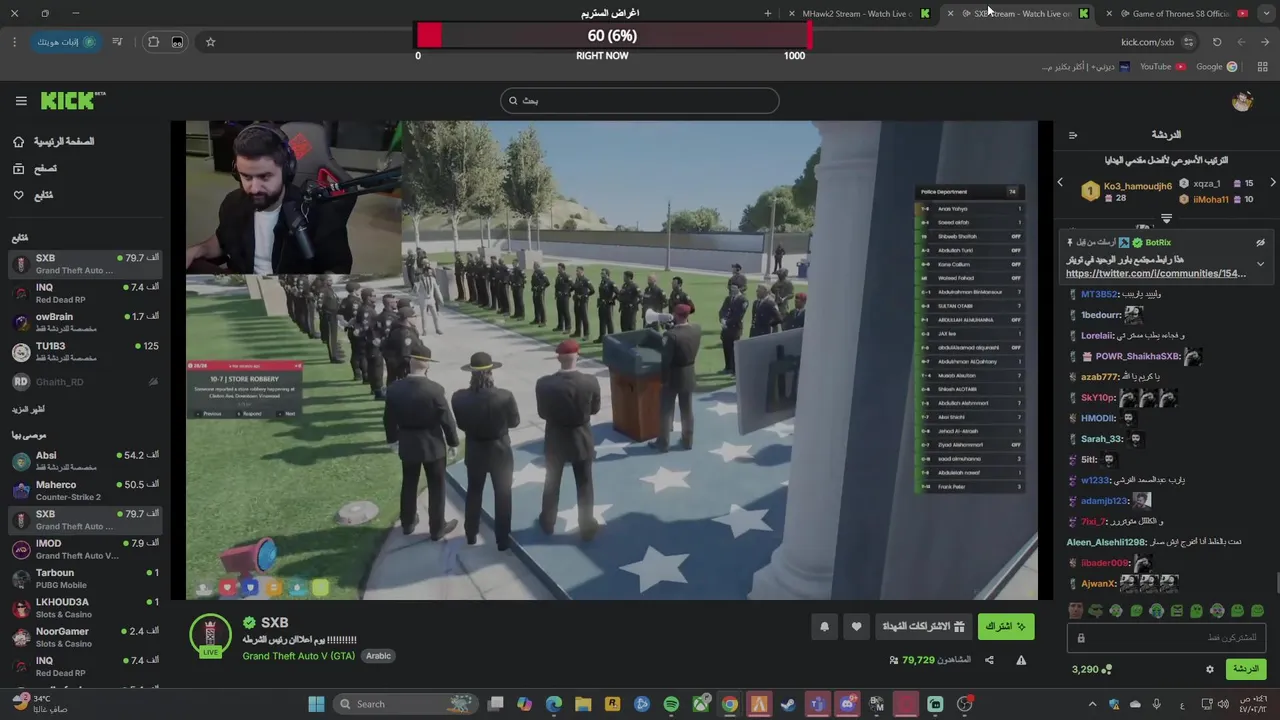1280x720 pixels.
Task: Open YouTube bookmark in bookmarks bar
Action: [1162, 67]
